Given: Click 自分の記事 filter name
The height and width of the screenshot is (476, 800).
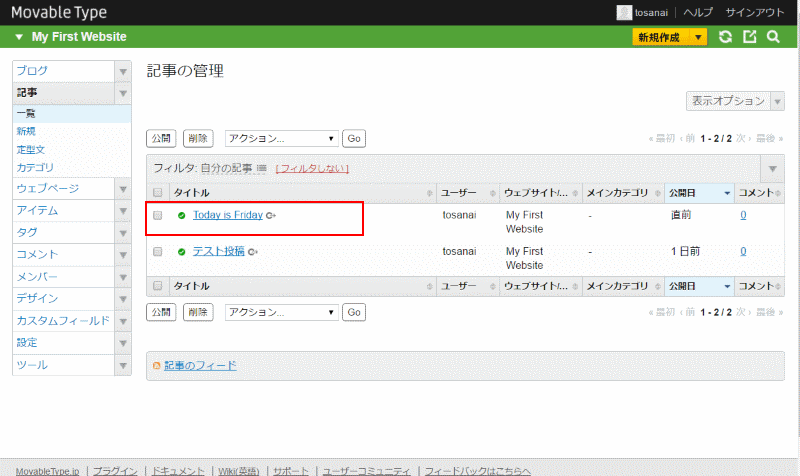Looking at the screenshot, I should (x=227, y=168).
